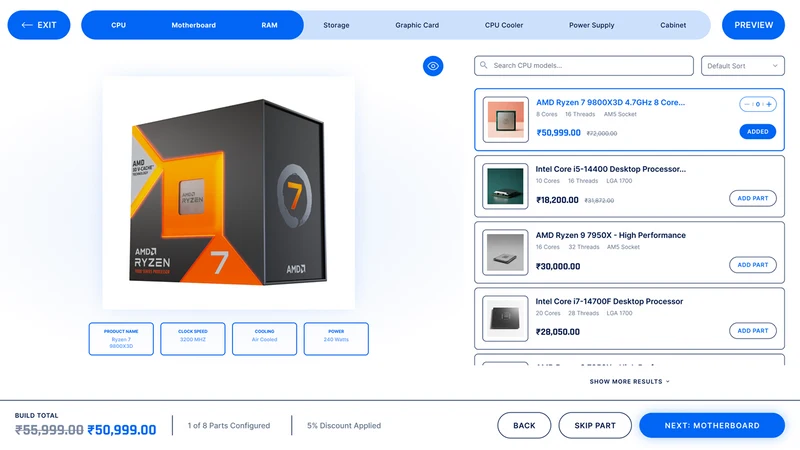Click the ₹28,050.00 price
800x450 pixels.
tap(558, 332)
